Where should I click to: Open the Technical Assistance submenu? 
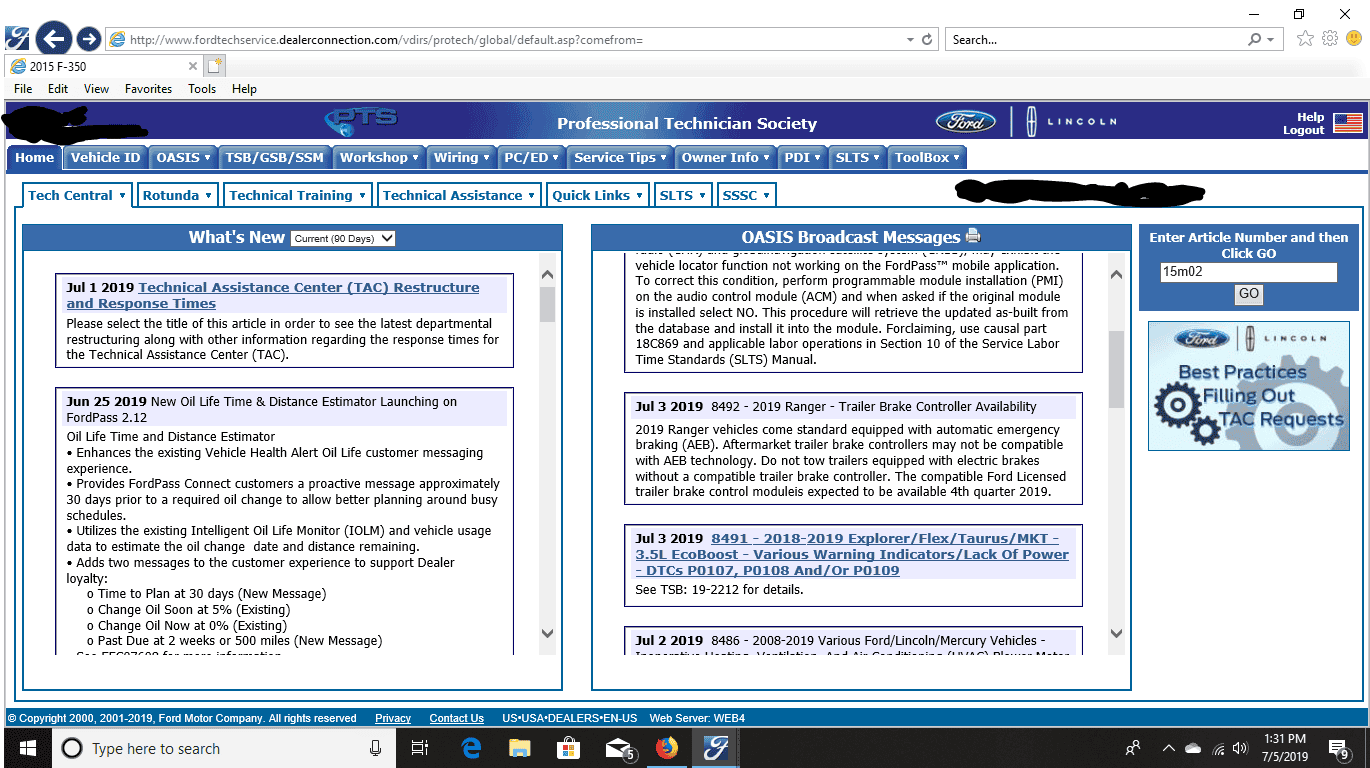pos(459,195)
